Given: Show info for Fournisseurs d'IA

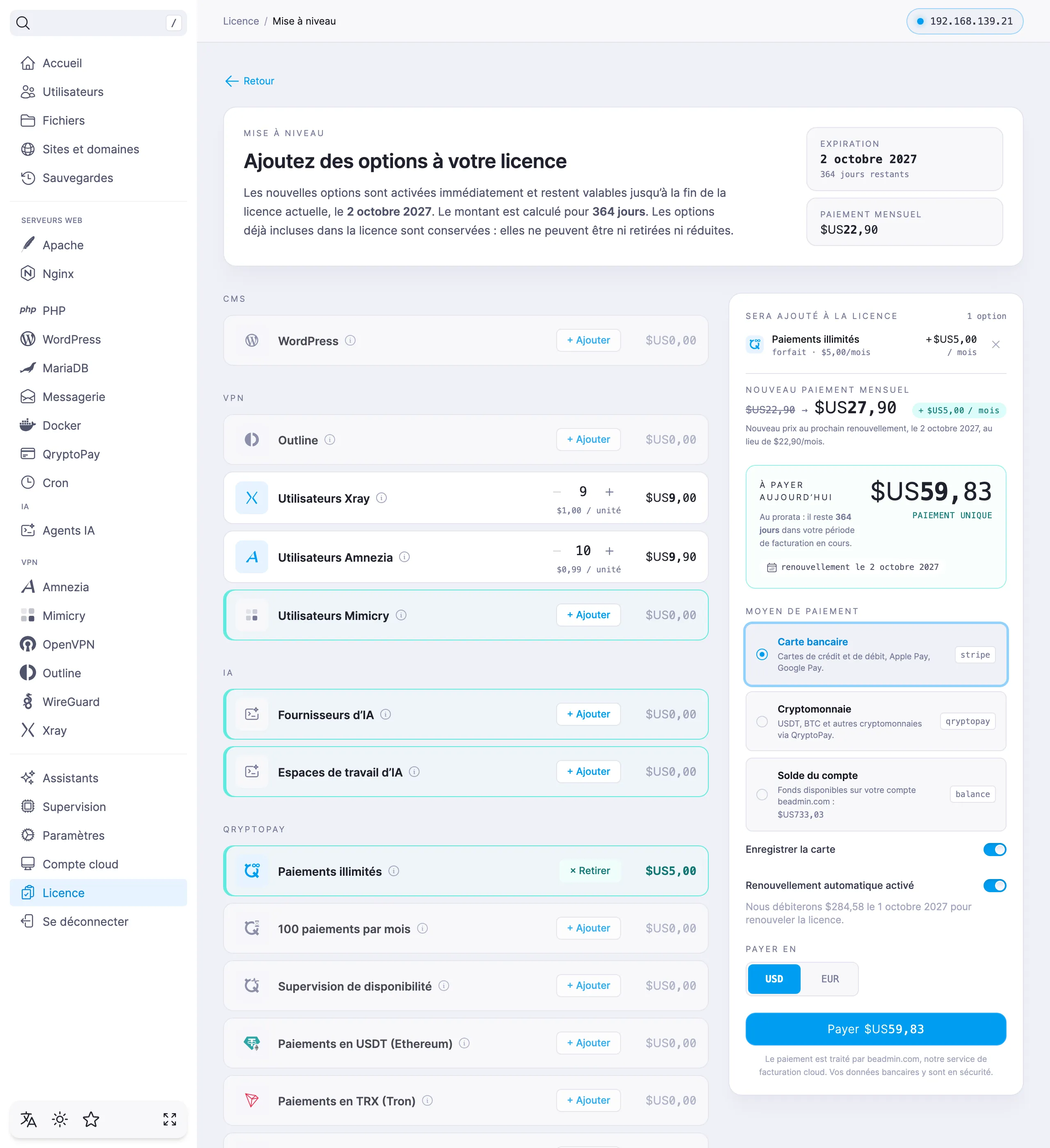Looking at the screenshot, I should coord(386,714).
